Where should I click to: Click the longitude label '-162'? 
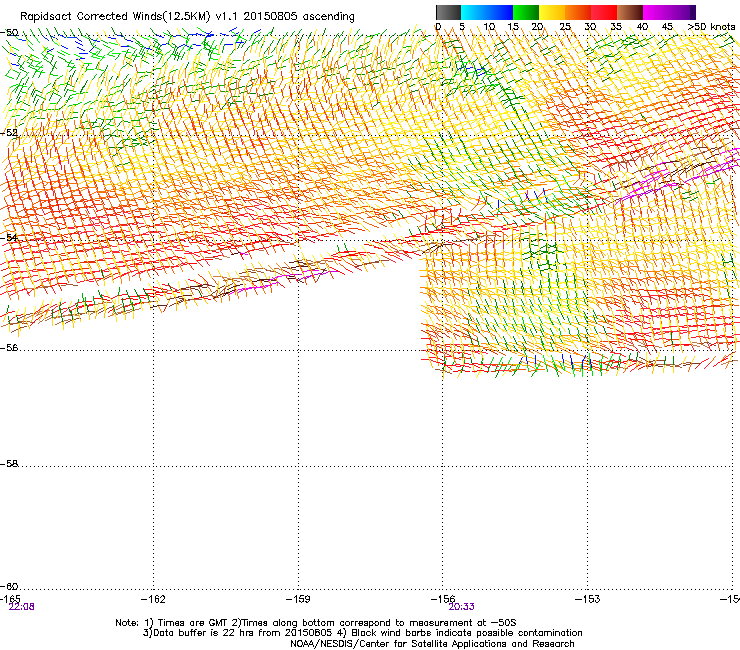[x=153, y=599]
